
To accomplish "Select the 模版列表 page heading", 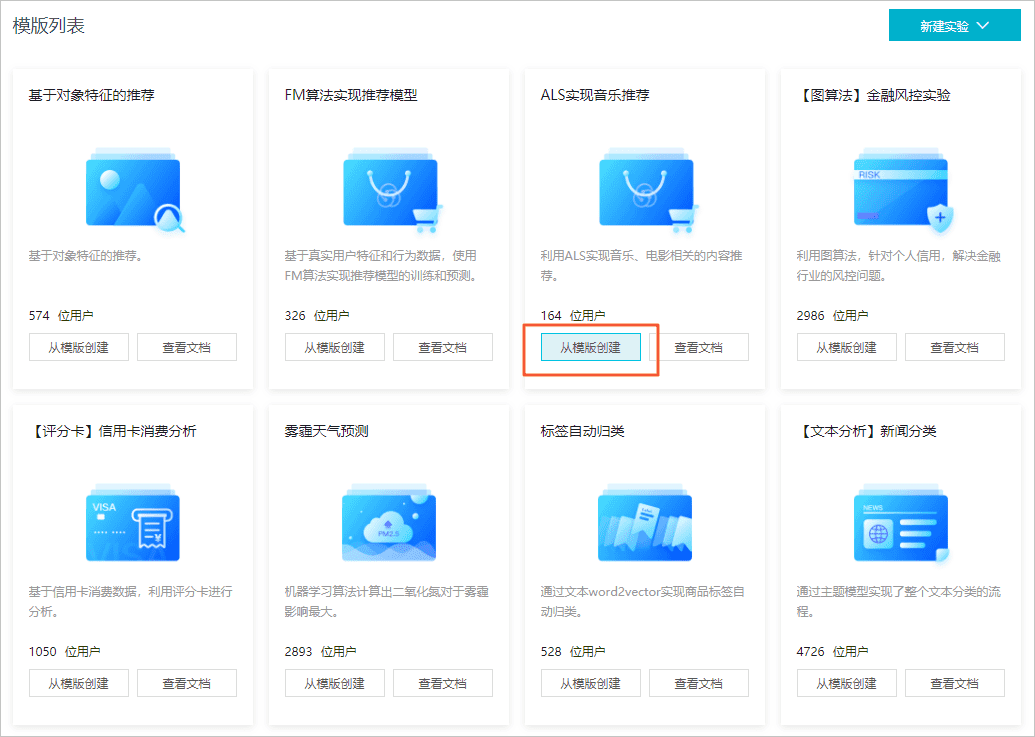I will [49, 26].
